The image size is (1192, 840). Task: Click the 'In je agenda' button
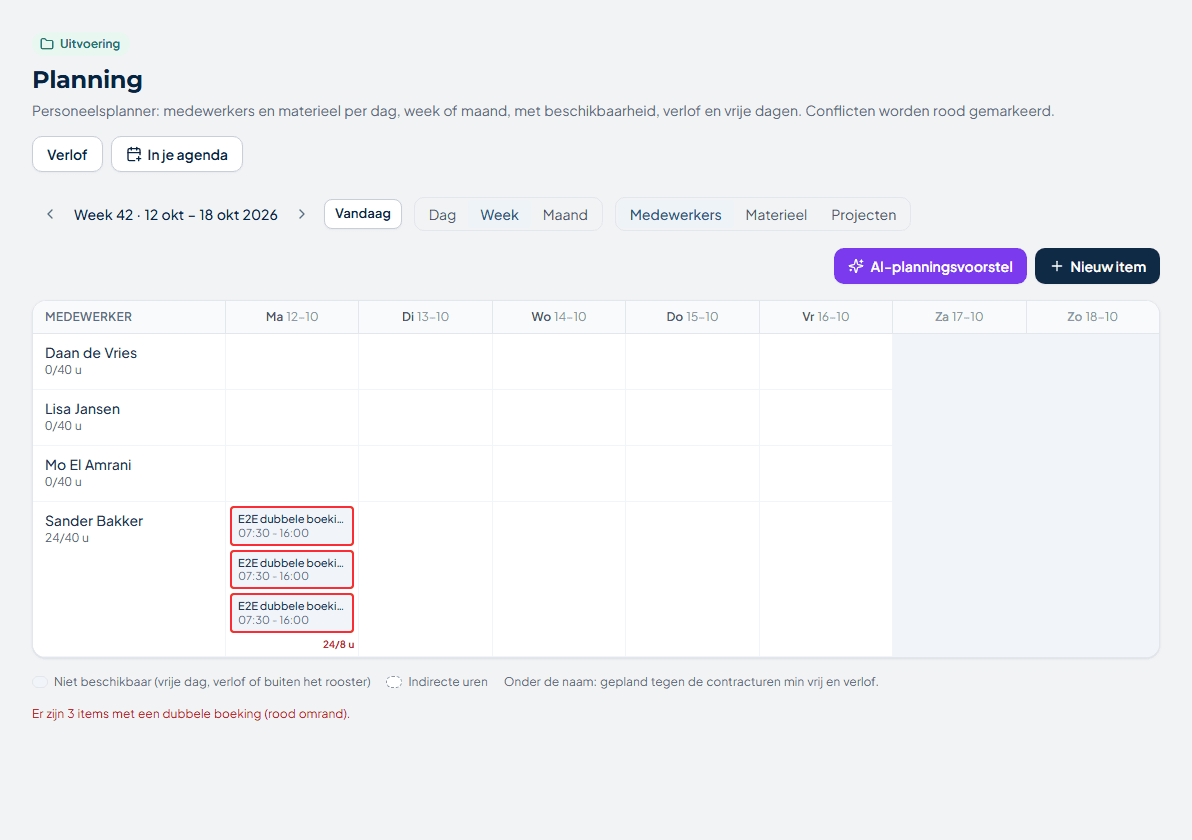coord(177,154)
